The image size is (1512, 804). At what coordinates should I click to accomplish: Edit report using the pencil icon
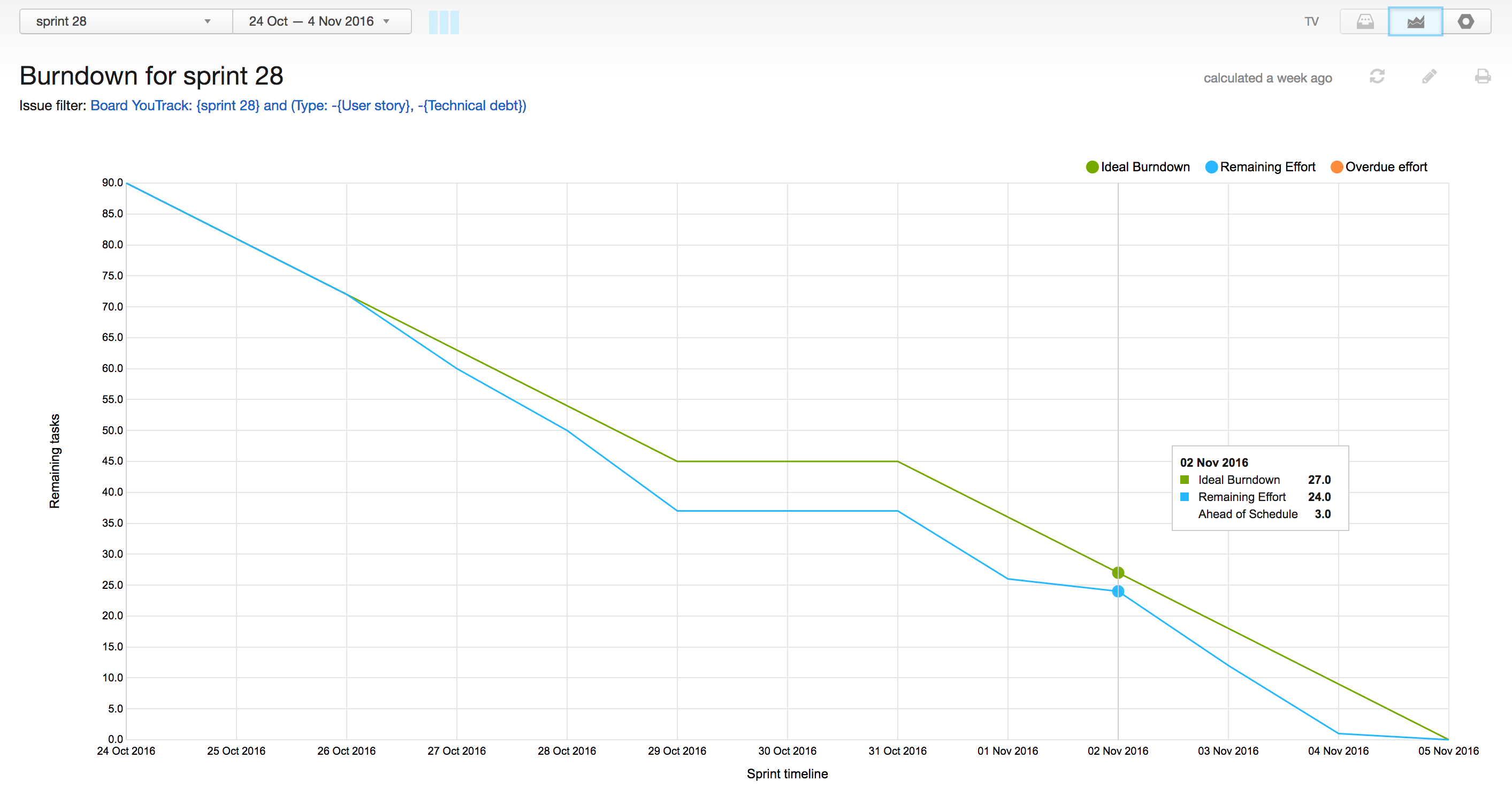(x=1429, y=77)
